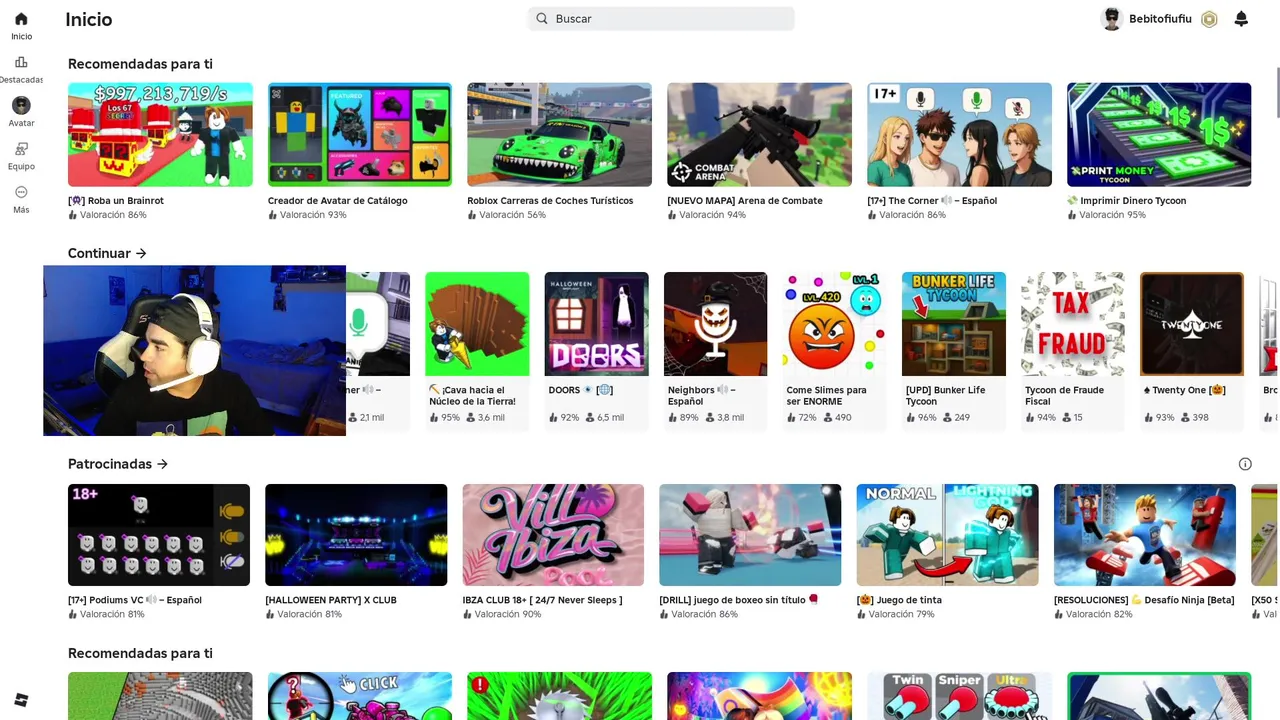Open the DOORS game thumbnail

[x=596, y=324]
